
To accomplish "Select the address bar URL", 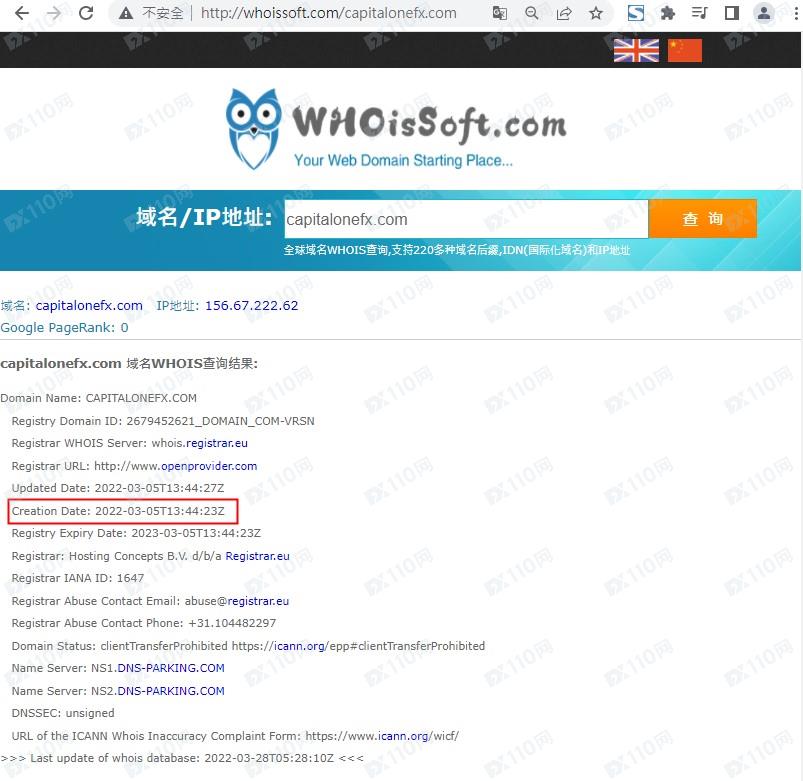I will point(328,13).
